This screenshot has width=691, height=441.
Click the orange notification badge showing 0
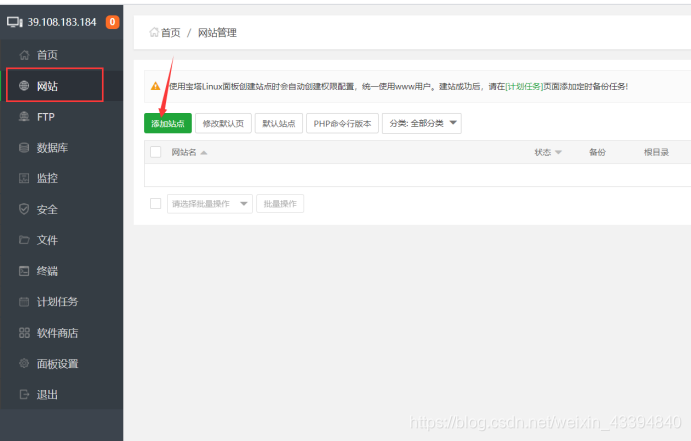click(112, 22)
